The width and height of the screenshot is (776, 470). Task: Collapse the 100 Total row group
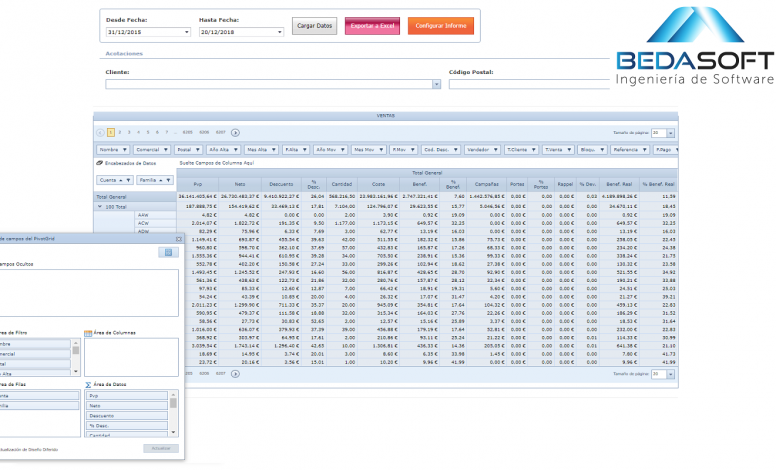[99, 206]
